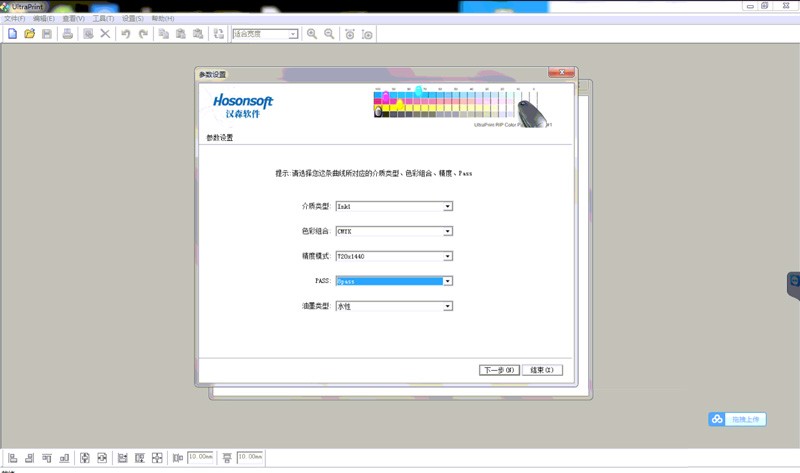Open the 精度模式 resolution mode dropdown
The width and height of the screenshot is (800, 473).
point(447,256)
